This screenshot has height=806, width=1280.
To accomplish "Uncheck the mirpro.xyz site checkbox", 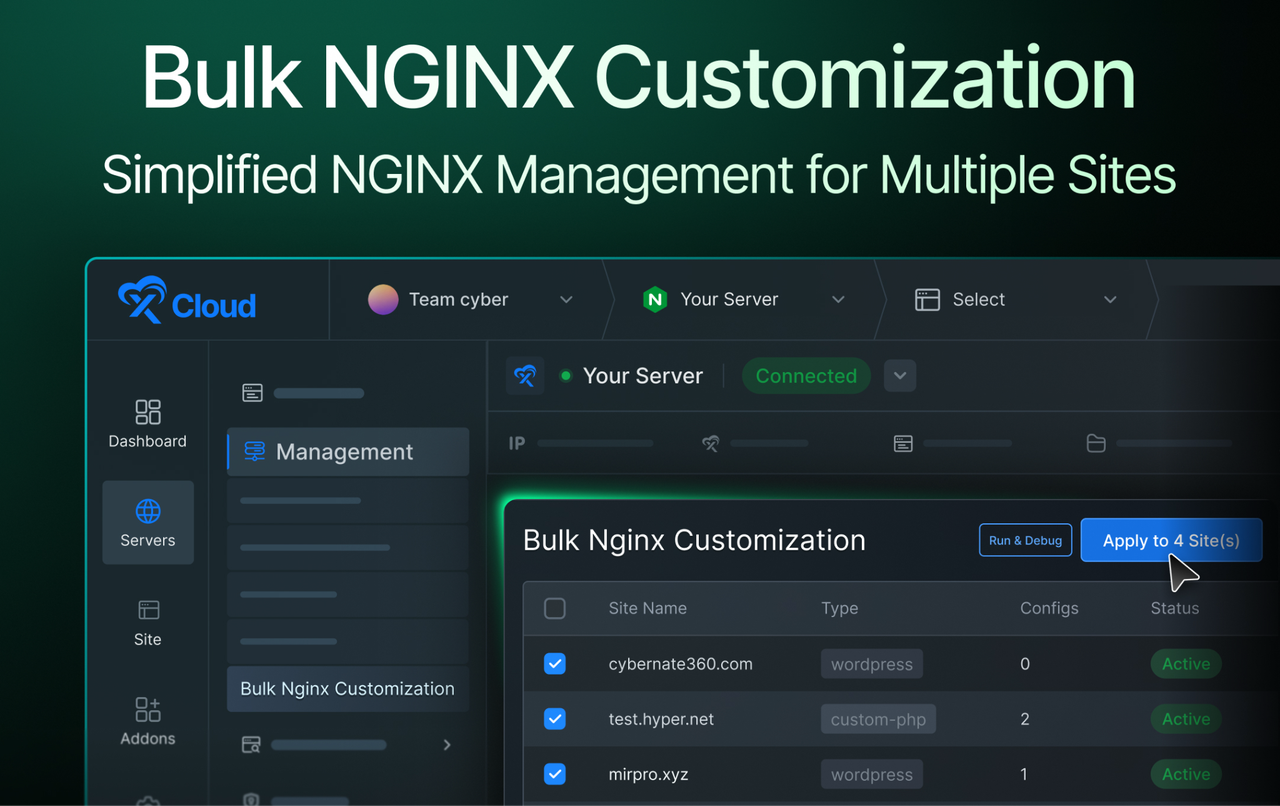I will coord(555,774).
